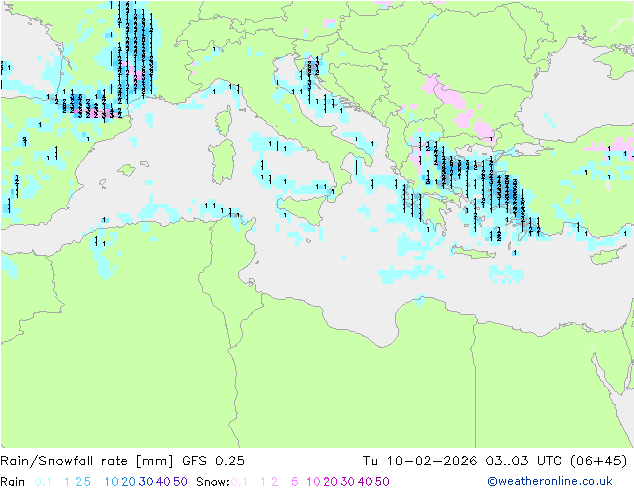The width and height of the screenshot is (634, 490).
Task: Pick the Snow legend 5 color value
Action: coord(295,482)
